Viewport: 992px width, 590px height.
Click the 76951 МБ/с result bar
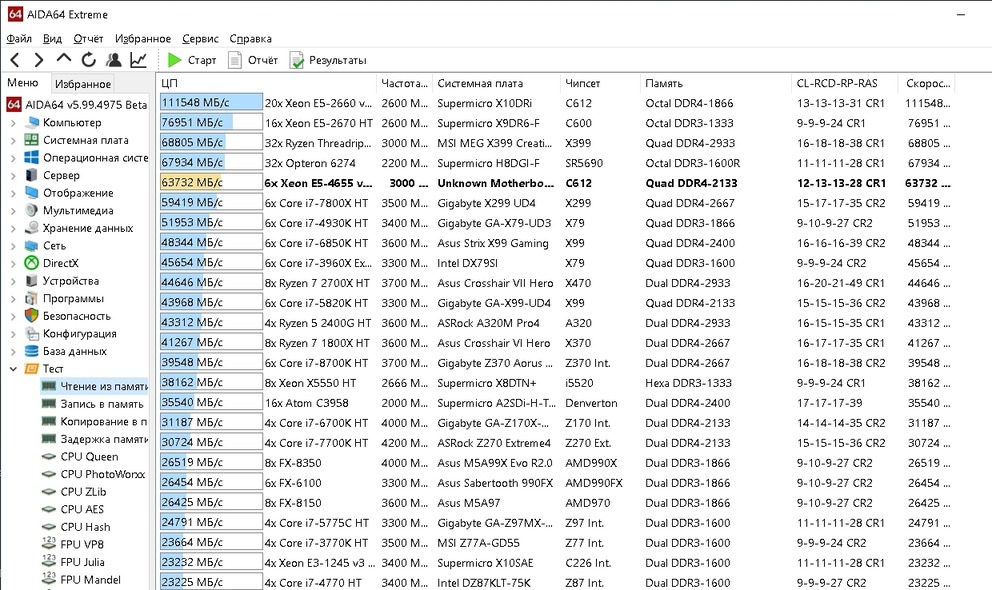211,123
